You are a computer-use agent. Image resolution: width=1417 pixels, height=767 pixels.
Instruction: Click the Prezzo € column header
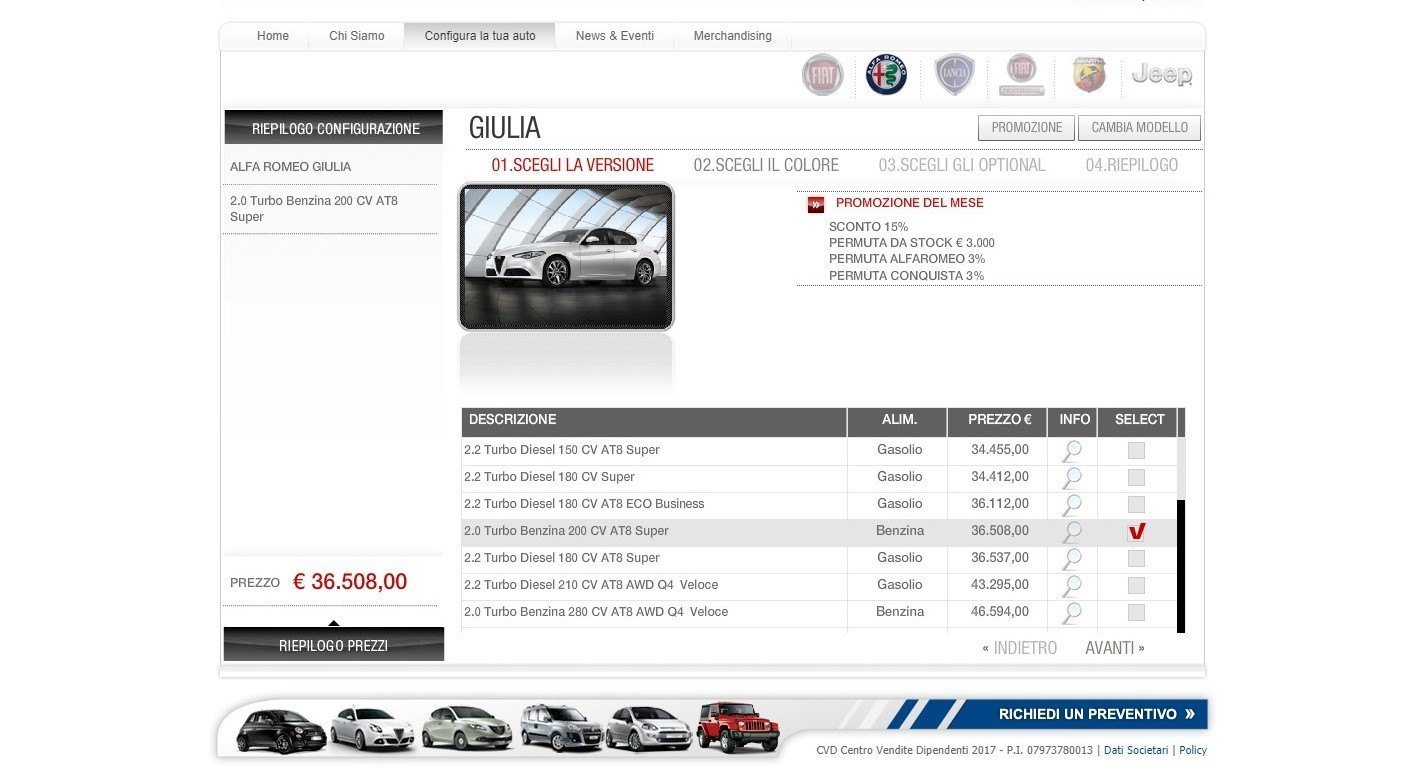tap(998, 421)
